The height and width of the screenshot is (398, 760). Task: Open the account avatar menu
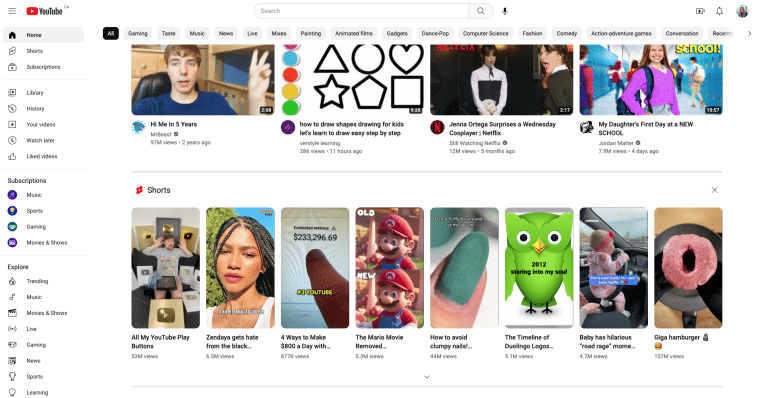742,11
